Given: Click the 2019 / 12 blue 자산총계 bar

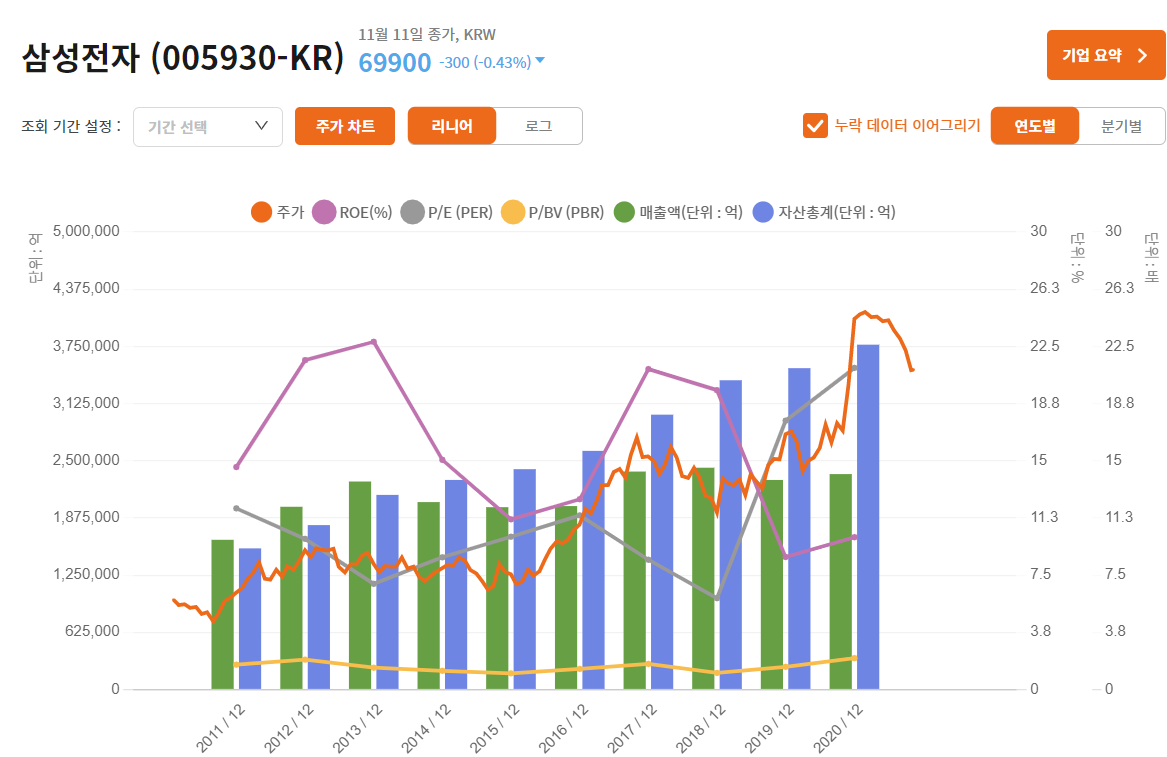Looking at the screenshot, I should (x=799, y=528).
